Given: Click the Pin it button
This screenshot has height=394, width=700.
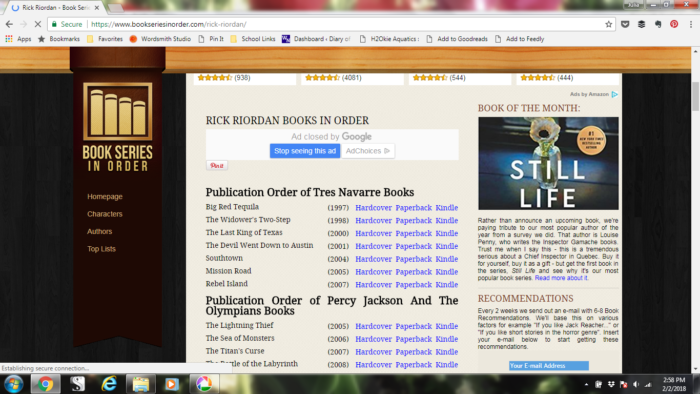Looking at the screenshot, I should (217, 166).
